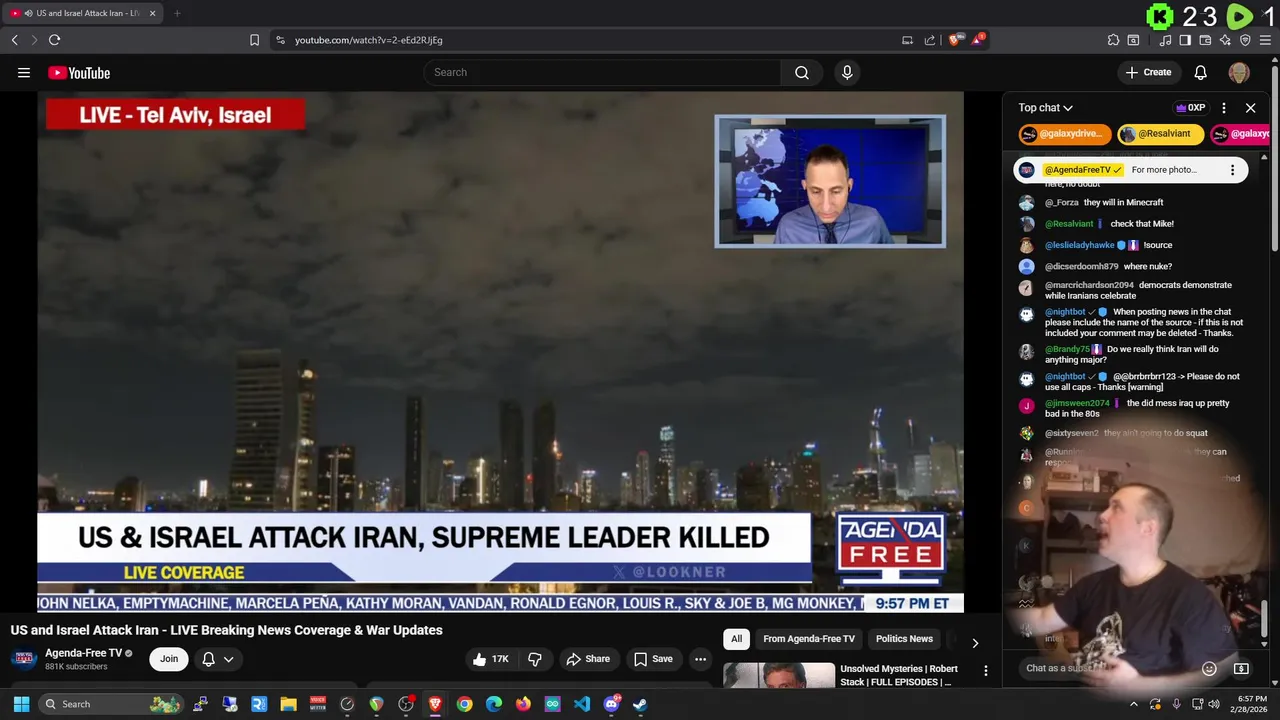Image resolution: width=1280 pixels, height=720 pixels.
Task: Open File Explorer from the taskbar
Action: 288,704
